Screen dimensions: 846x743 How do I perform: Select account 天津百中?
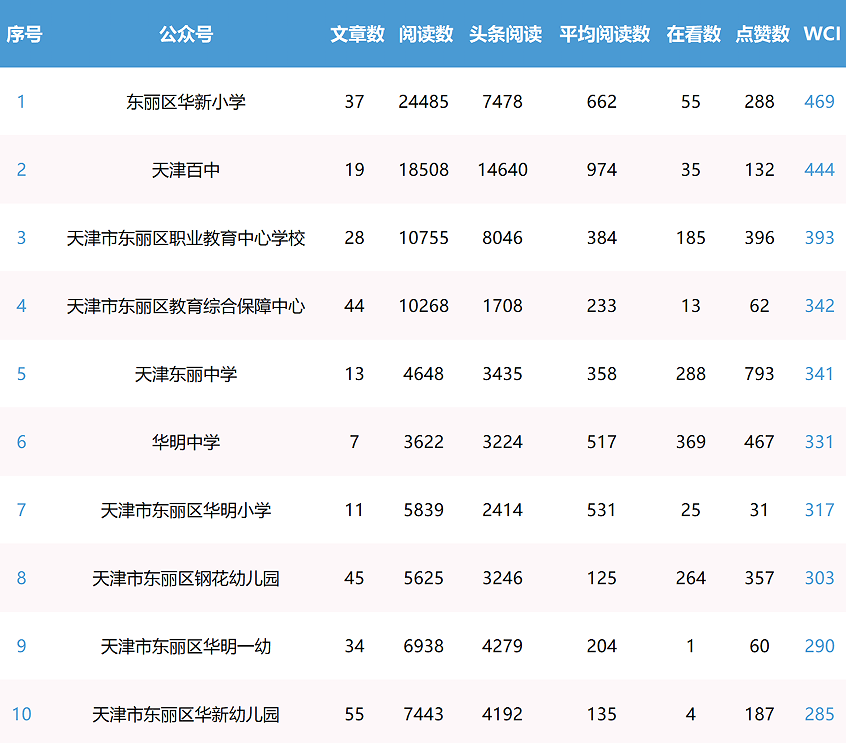[x=186, y=170]
